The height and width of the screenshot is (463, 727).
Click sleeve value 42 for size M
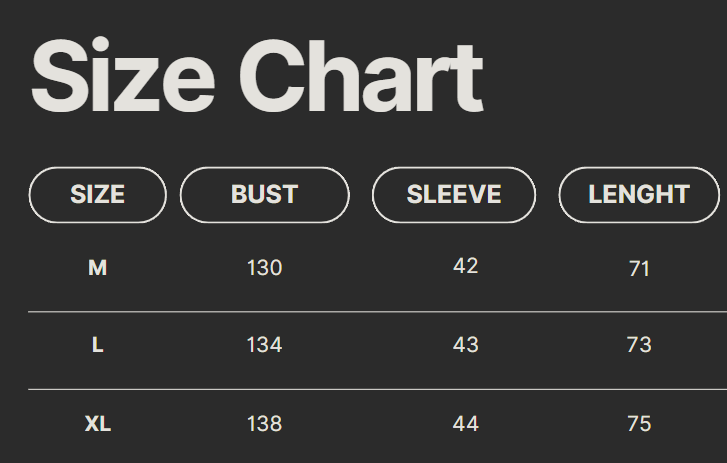click(465, 266)
